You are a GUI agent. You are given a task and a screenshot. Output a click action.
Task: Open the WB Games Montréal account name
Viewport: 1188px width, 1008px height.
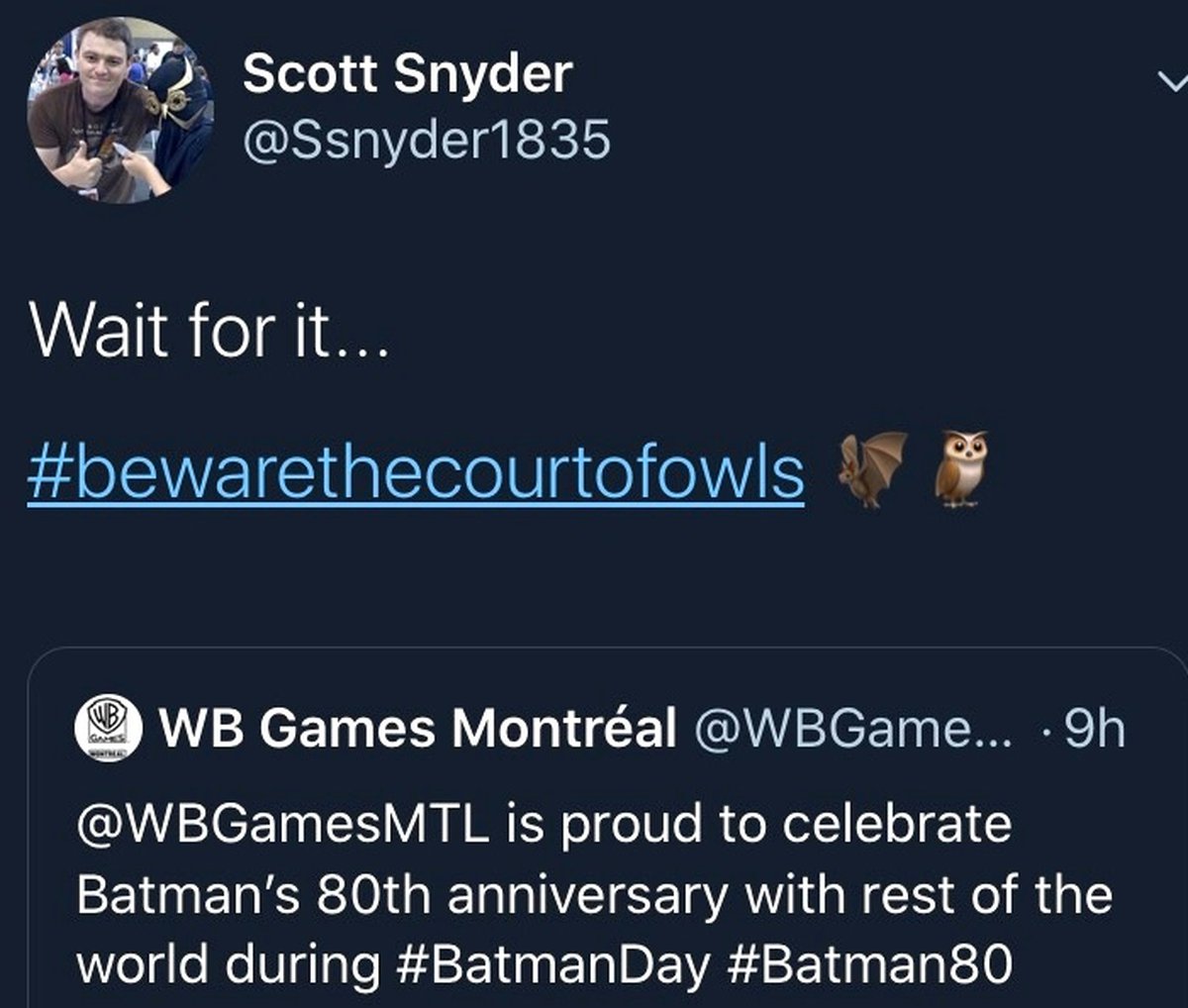418,729
